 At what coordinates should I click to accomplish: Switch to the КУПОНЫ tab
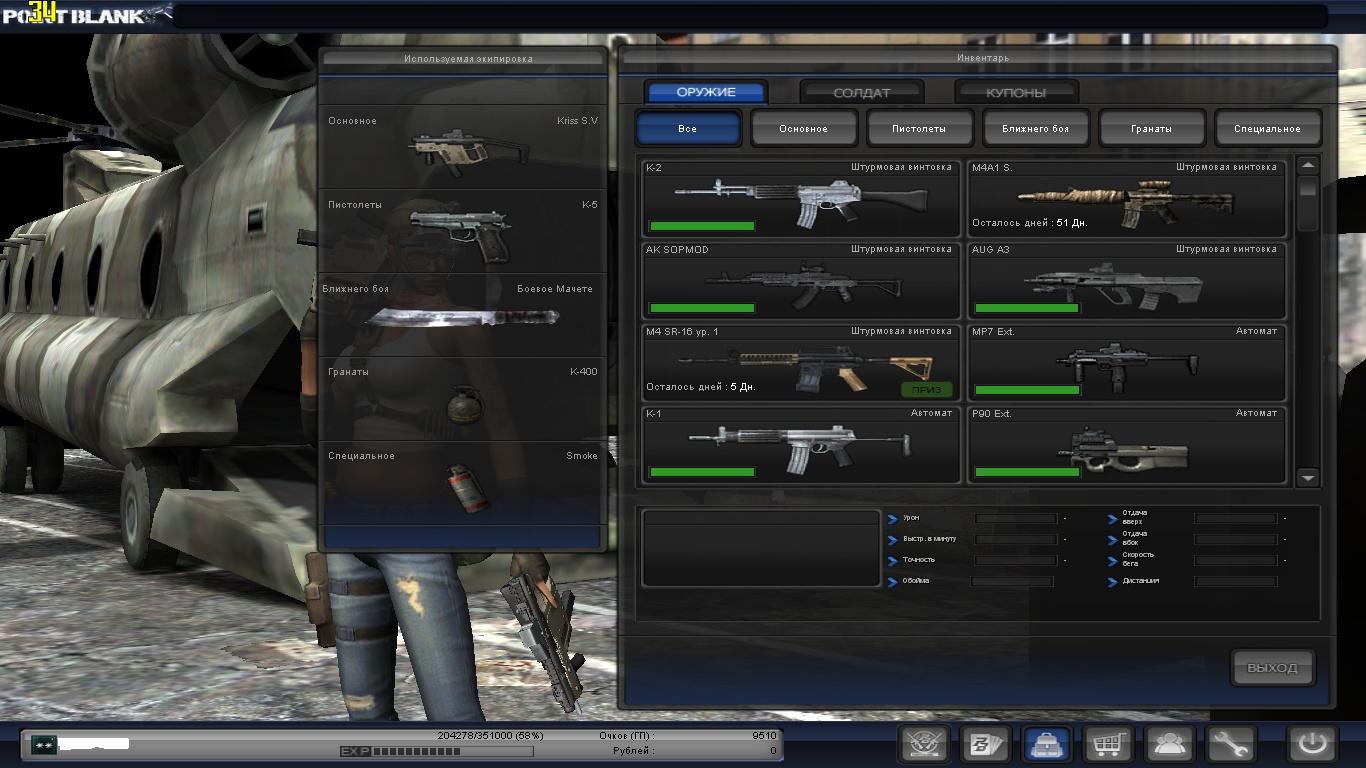click(1016, 92)
